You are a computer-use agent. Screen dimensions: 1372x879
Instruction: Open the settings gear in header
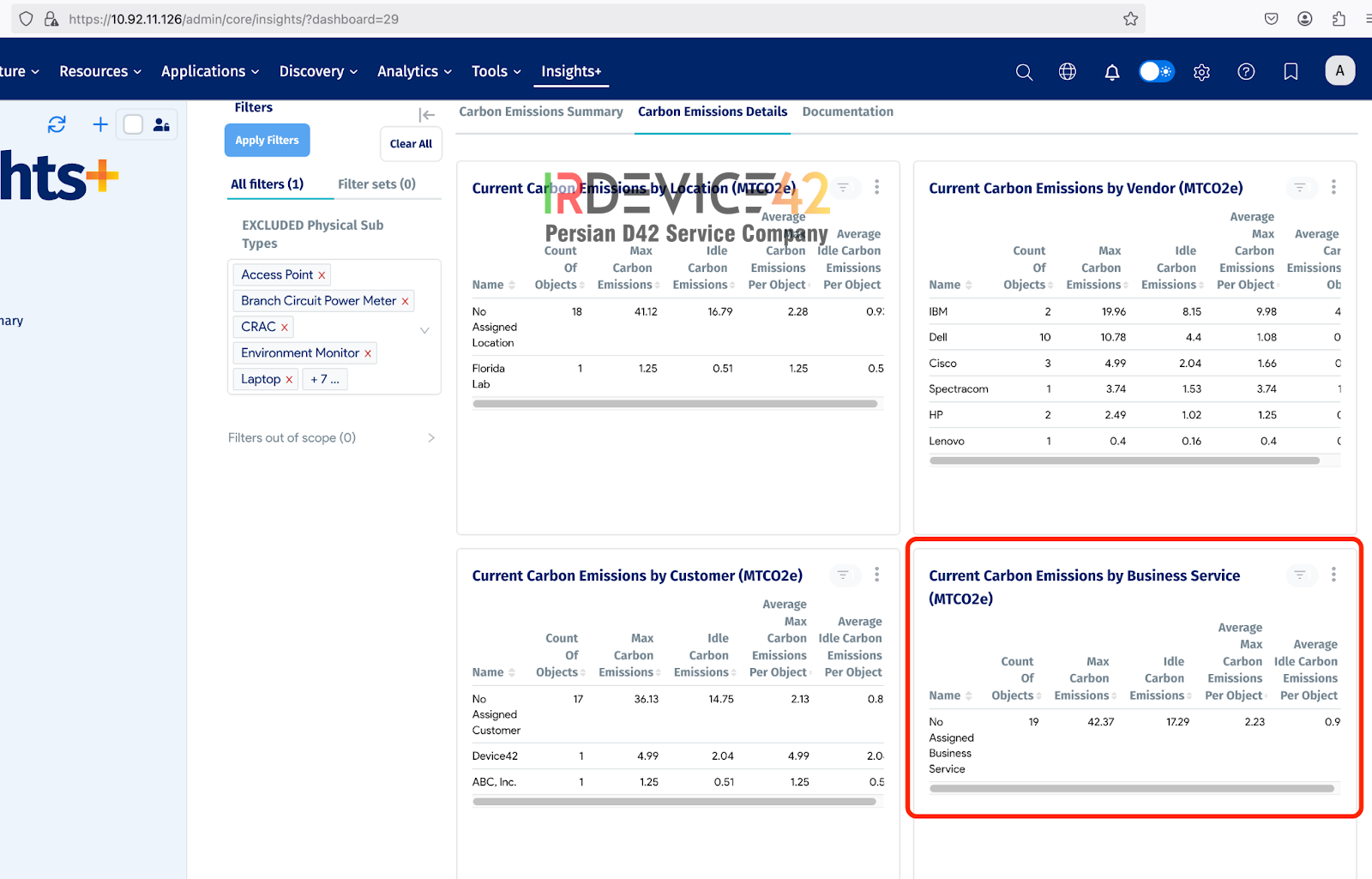[1201, 72]
